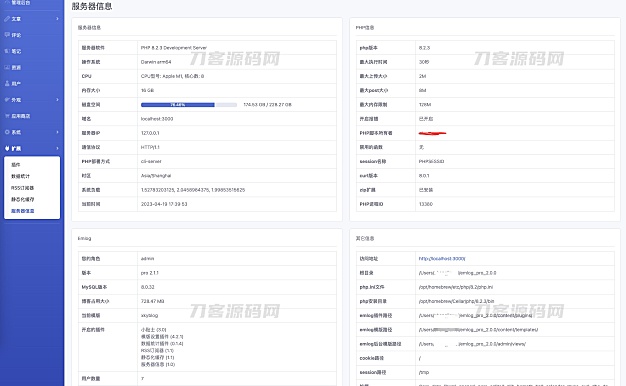Click the comment bubble icon for 评论
This screenshot has height=386, width=626.
tap(7, 35)
